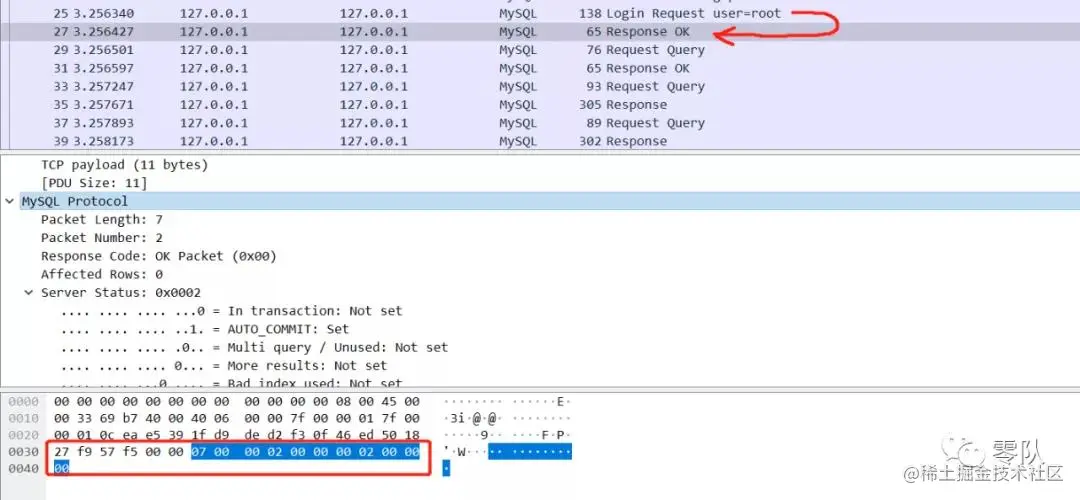1080x500 pixels.
Task: Select the Packet Length: 7 field
Action: 101,220
